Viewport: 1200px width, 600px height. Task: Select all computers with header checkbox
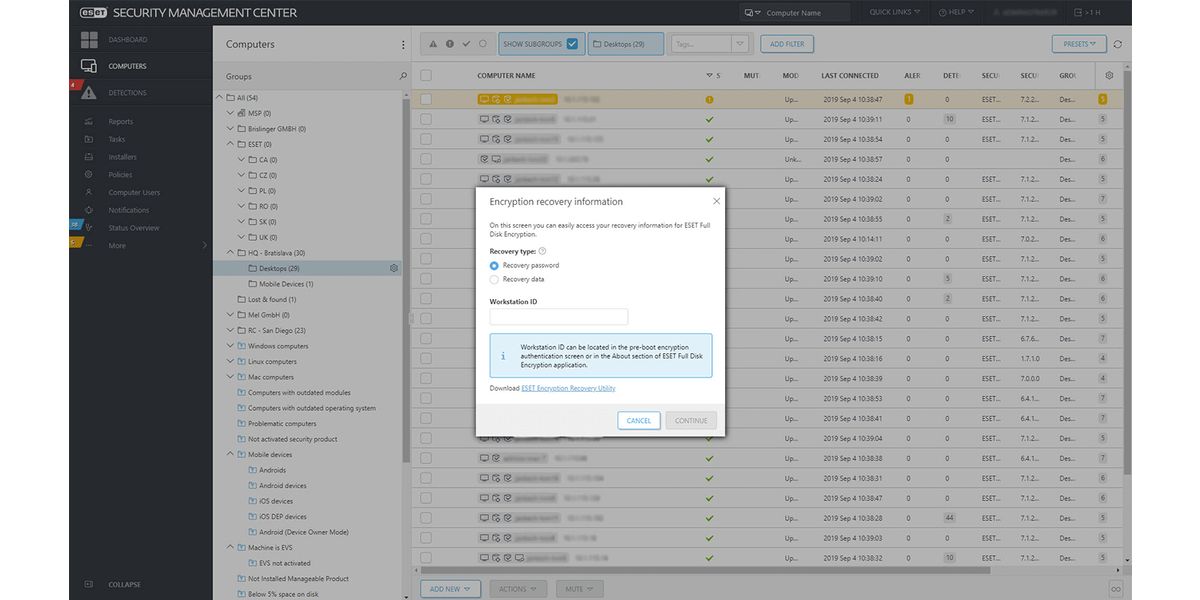(426, 75)
